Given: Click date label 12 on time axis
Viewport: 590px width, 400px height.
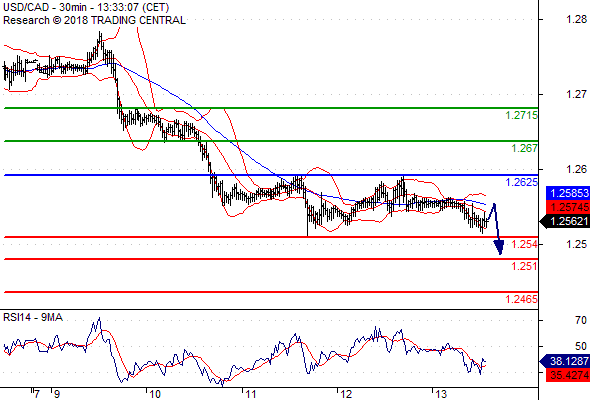Looking at the screenshot, I should 346,394.
